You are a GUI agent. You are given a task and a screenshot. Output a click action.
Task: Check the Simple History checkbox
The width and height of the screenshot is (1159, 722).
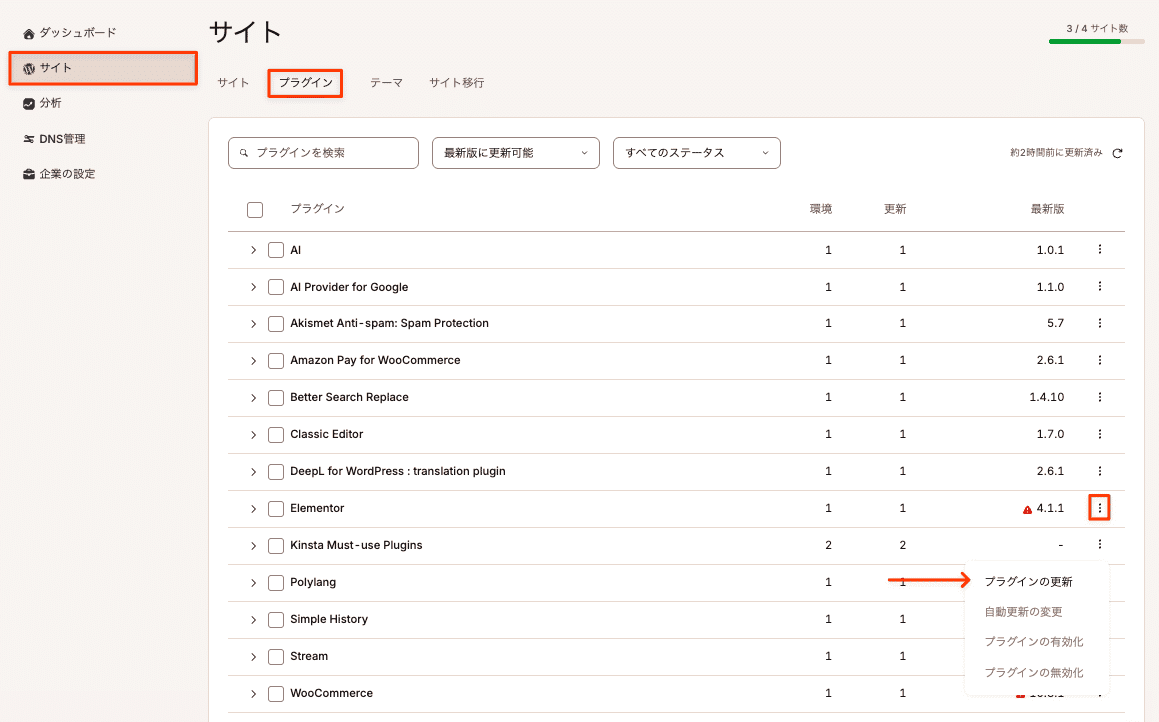276,619
